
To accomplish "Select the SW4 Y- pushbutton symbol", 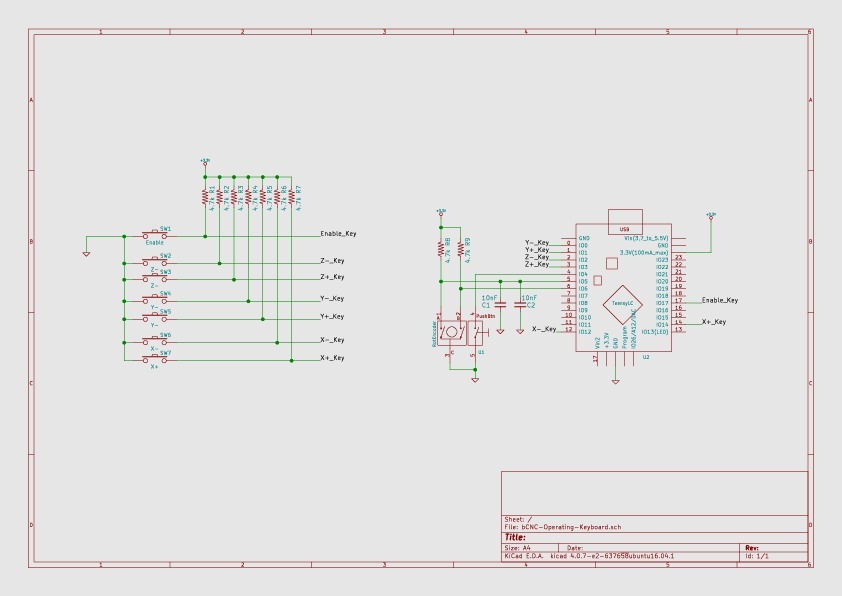I will (155, 300).
